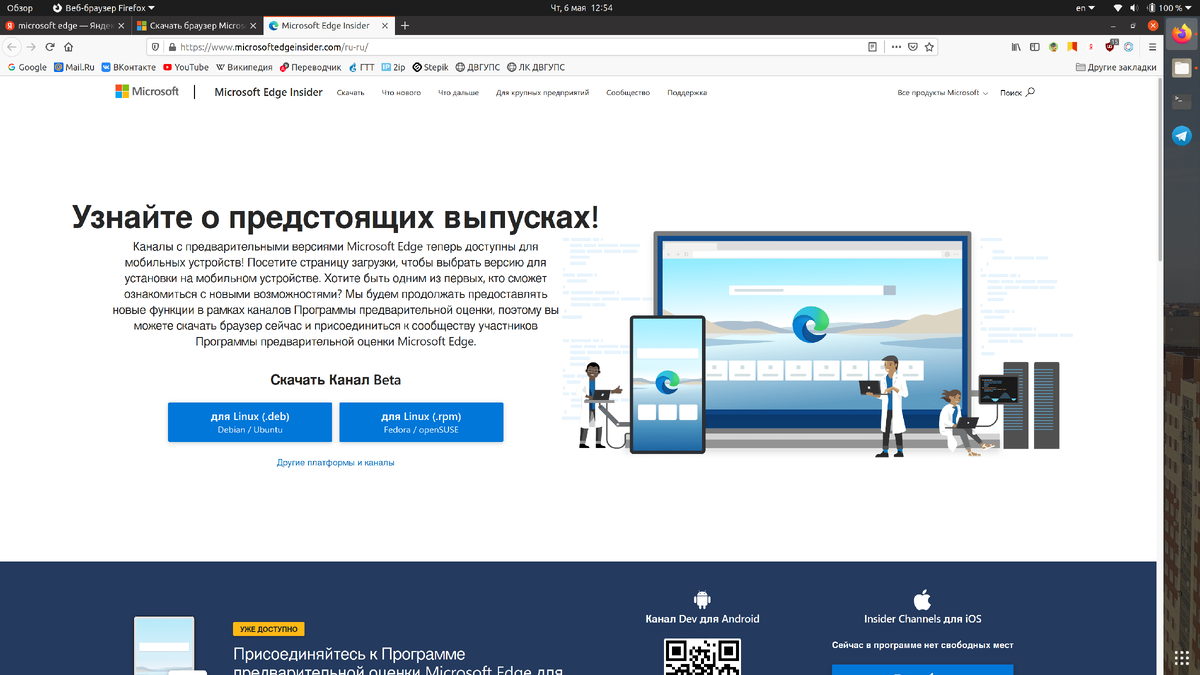Open Скачать nav menu item

(350, 92)
